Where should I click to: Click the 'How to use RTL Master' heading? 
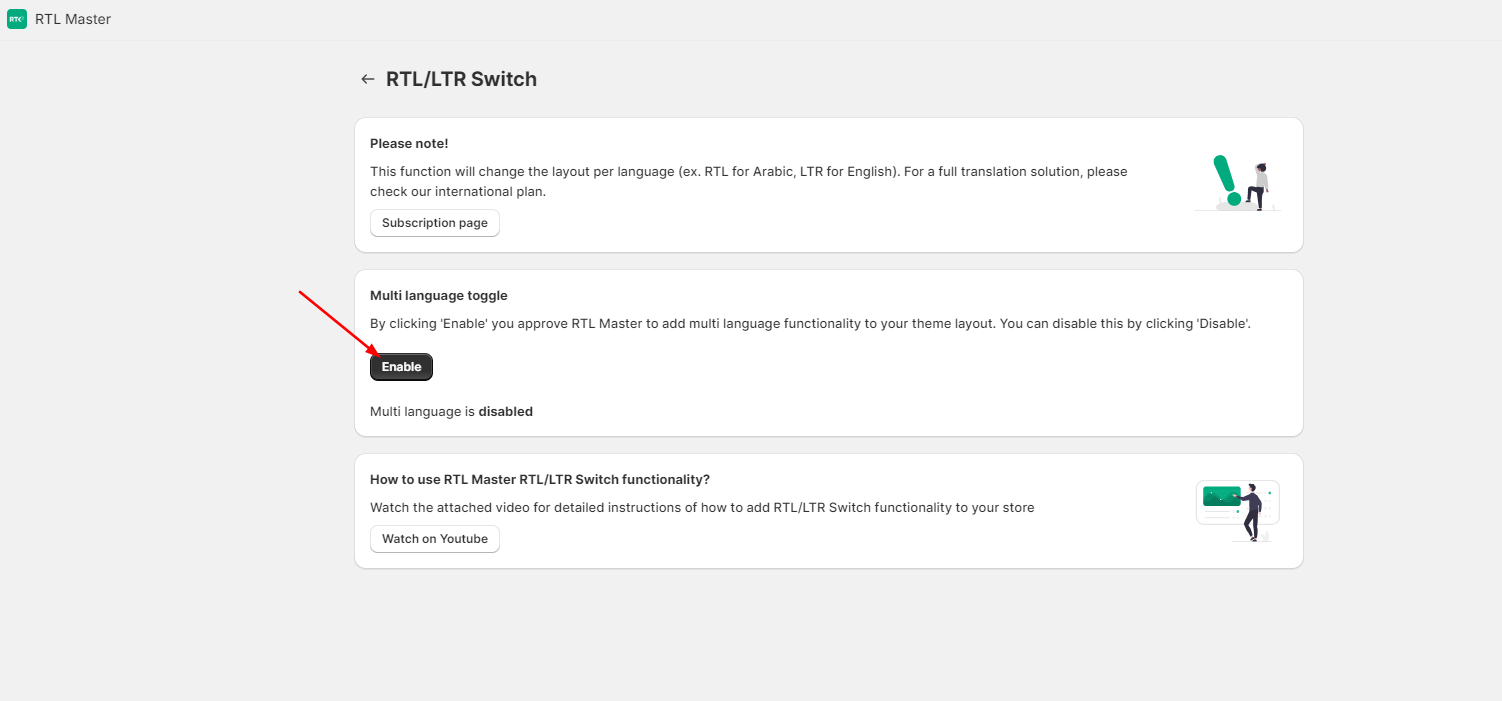point(540,480)
